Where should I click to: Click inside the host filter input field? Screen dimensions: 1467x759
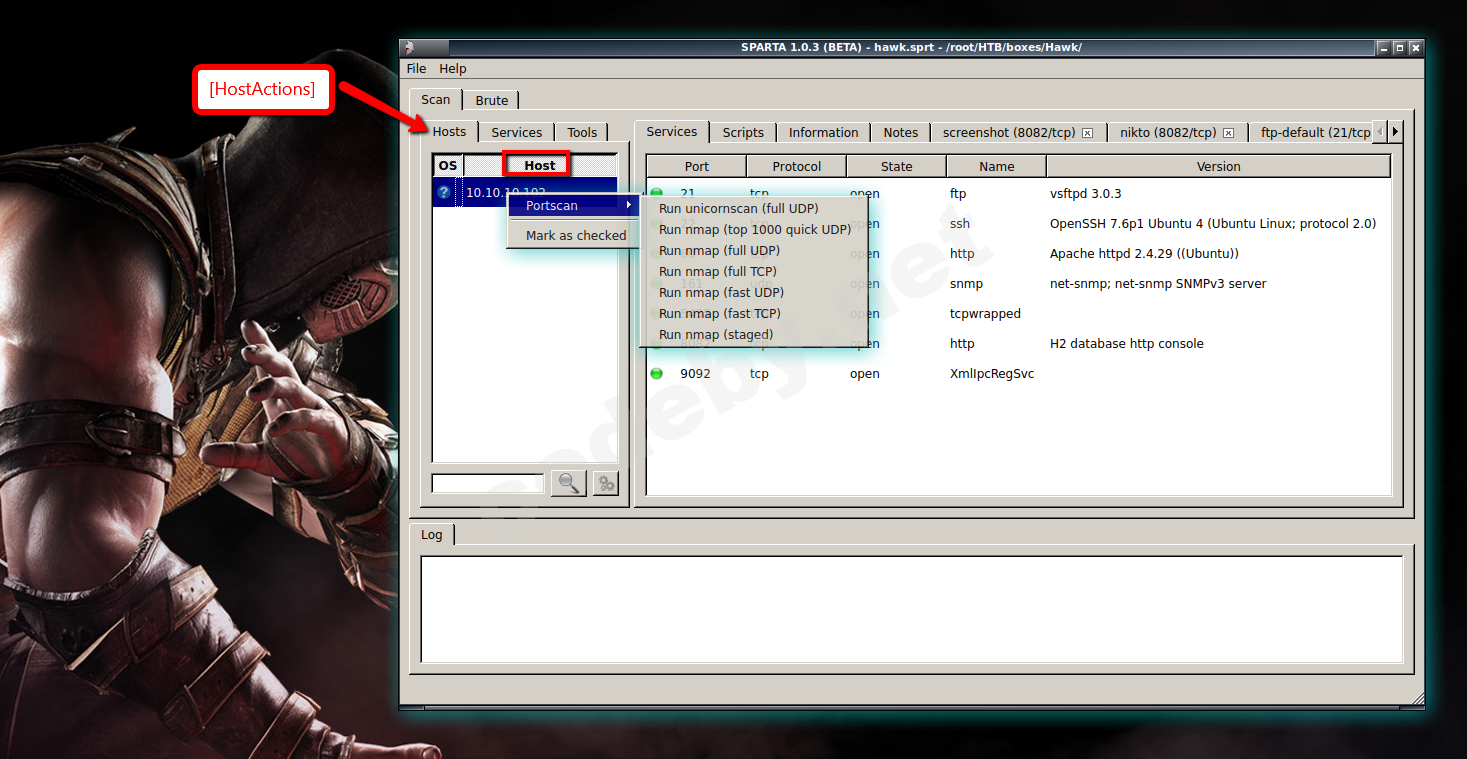(487, 483)
